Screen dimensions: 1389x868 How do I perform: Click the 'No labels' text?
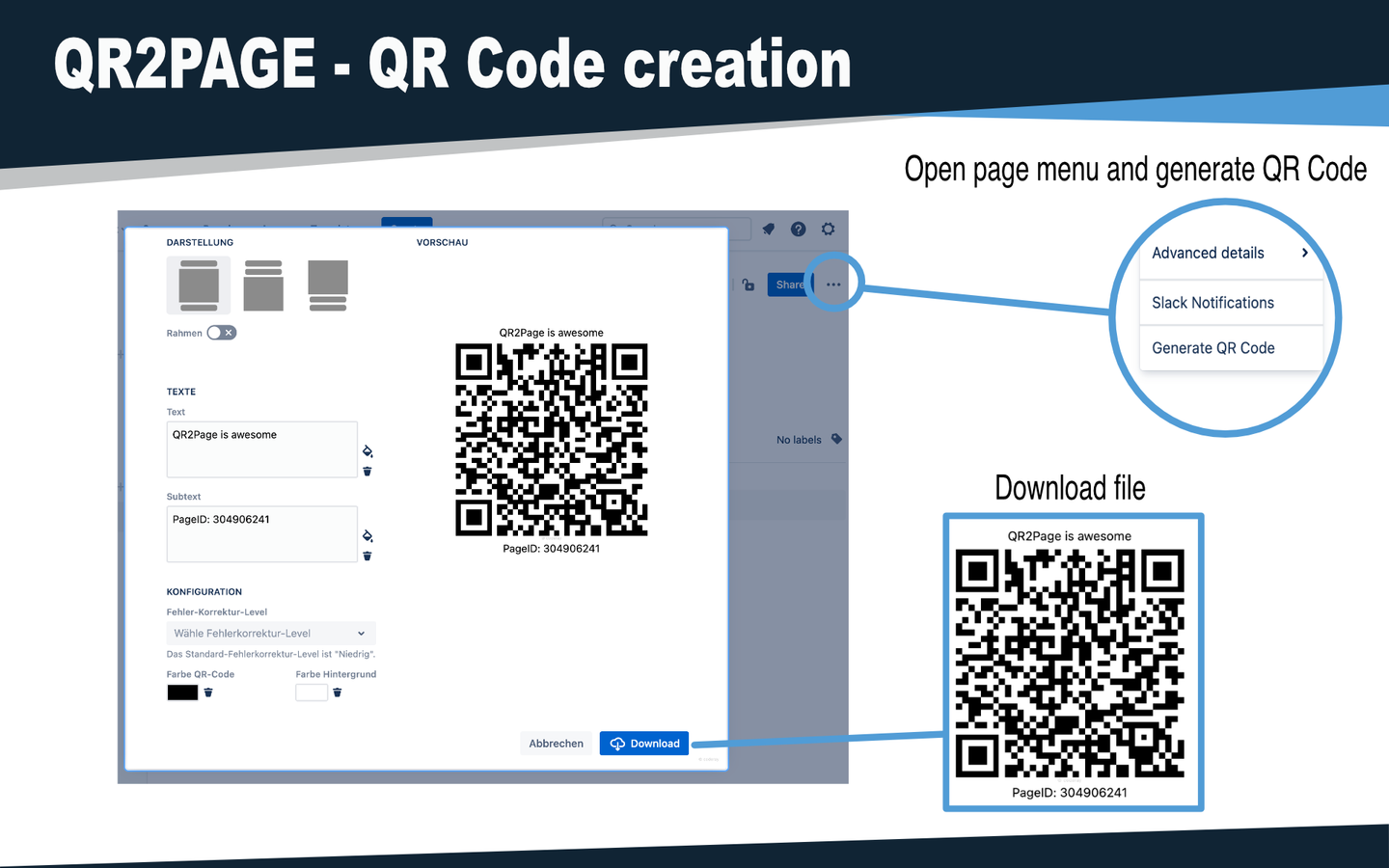coord(799,440)
